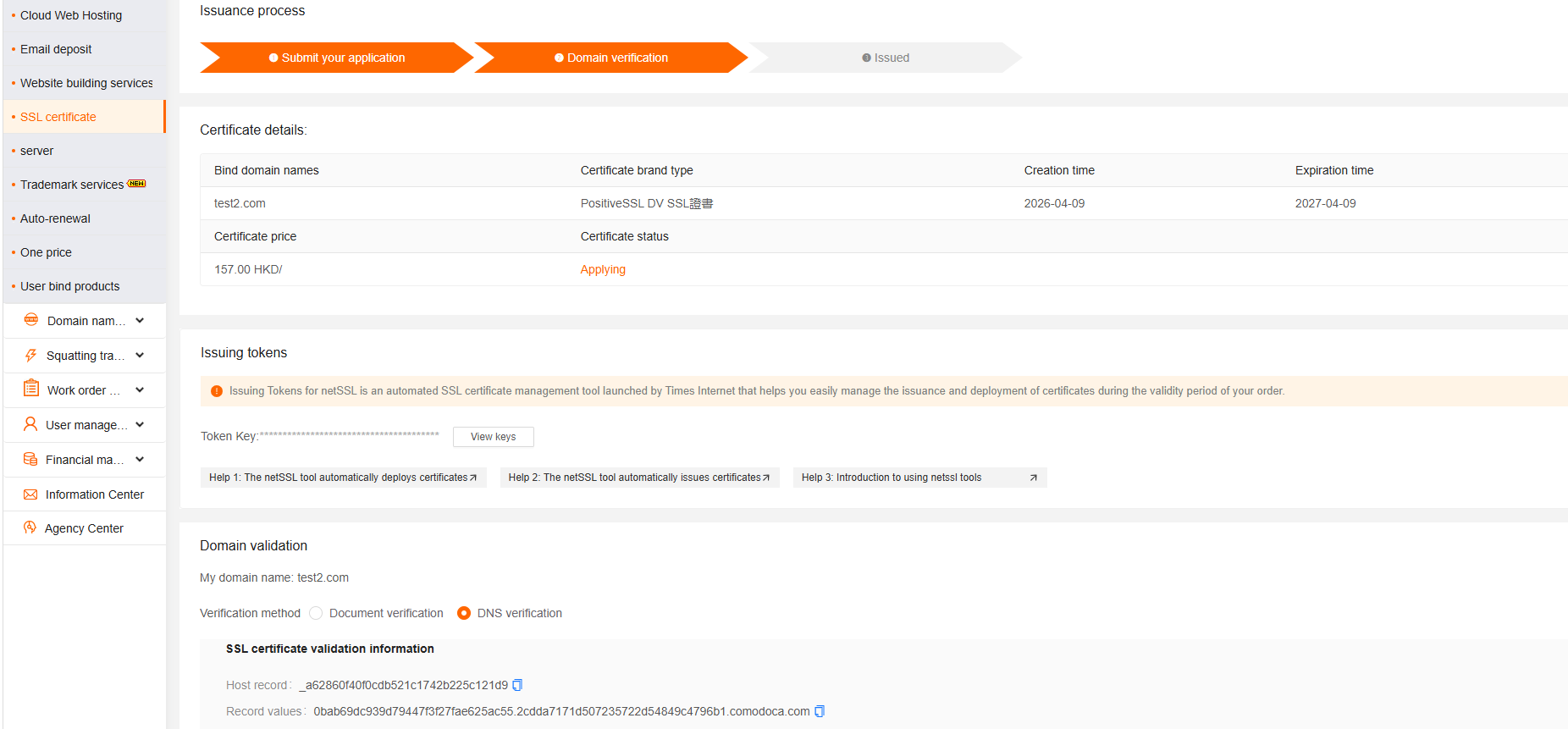Select Document verification radio button
Image resolution: width=1568 pixels, height=729 pixels.
pyautogui.click(x=316, y=613)
